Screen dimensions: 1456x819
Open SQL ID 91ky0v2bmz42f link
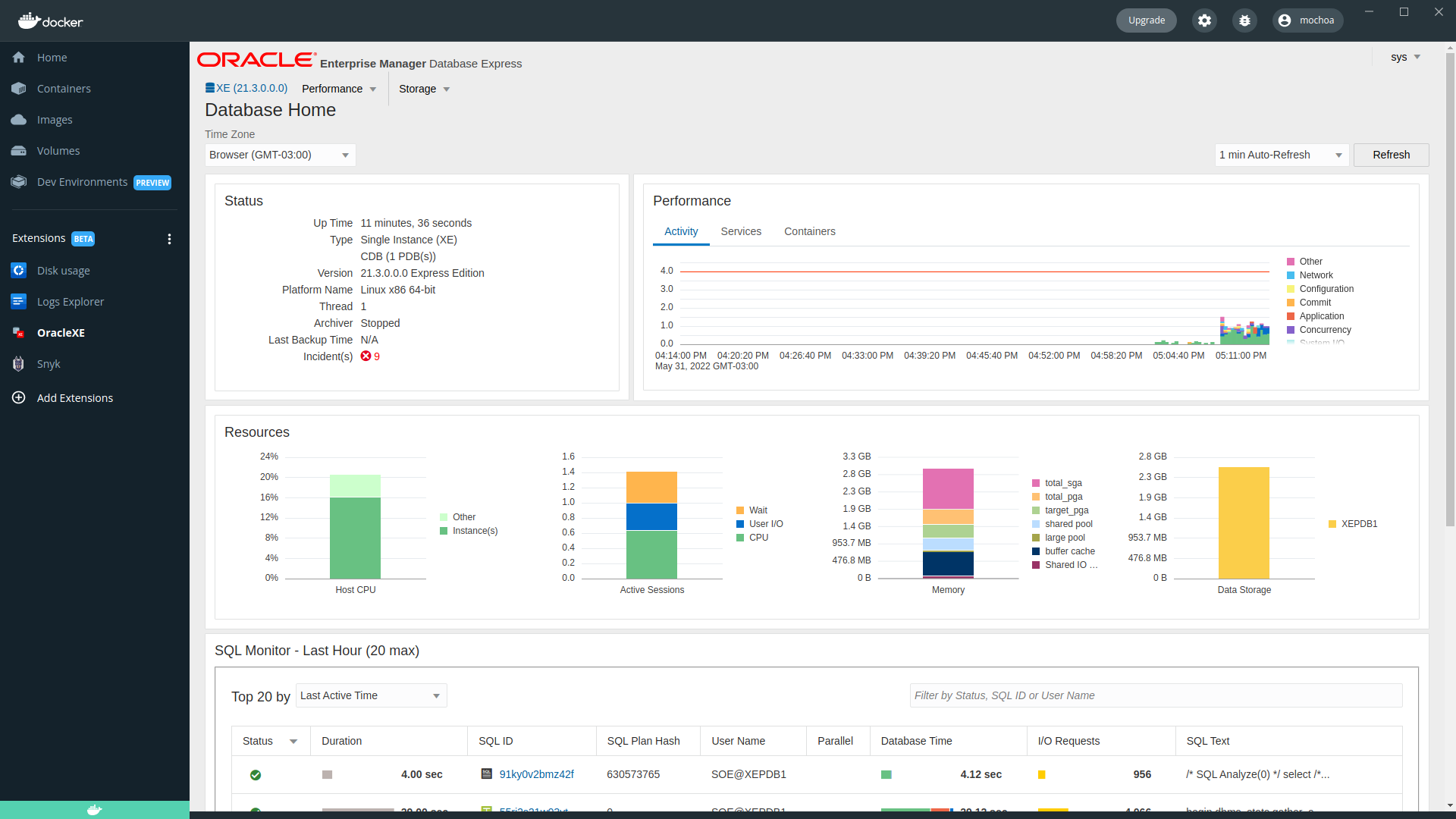pos(536,774)
